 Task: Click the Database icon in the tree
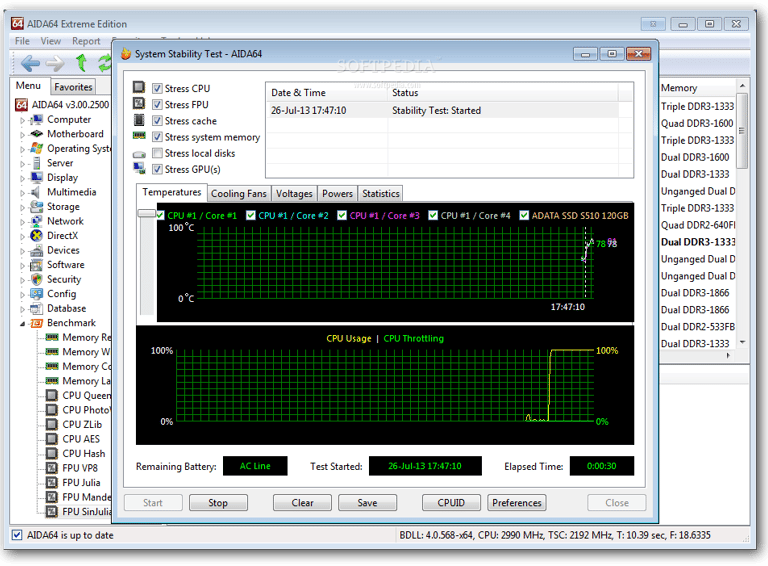36,308
